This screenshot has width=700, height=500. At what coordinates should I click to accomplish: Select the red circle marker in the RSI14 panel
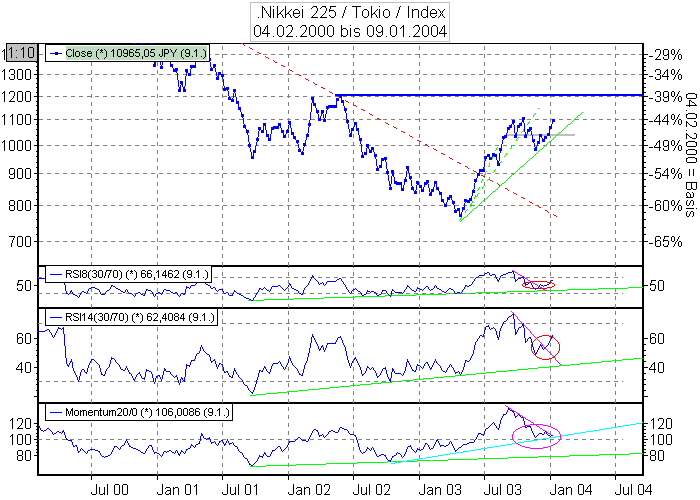pyautogui.click(x=546, y=347)
